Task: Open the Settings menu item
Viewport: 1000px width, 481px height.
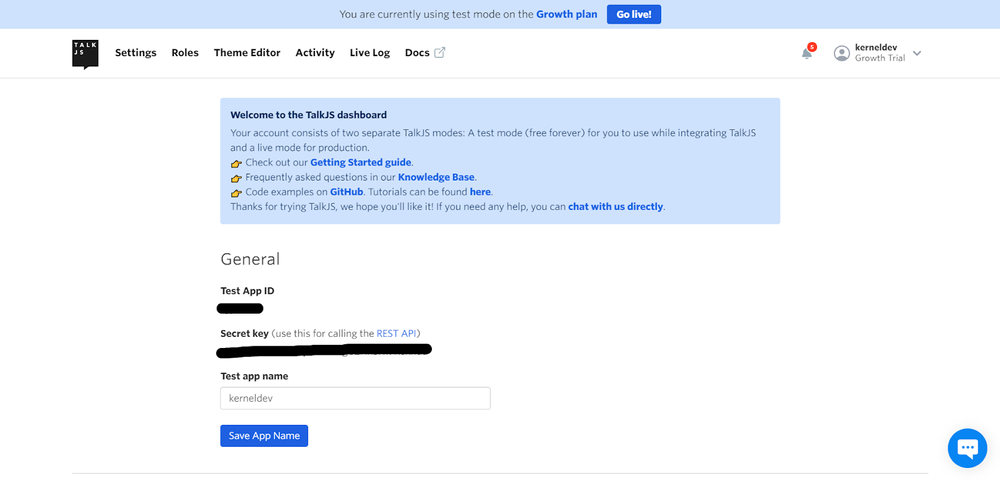Action: point(135,53)
